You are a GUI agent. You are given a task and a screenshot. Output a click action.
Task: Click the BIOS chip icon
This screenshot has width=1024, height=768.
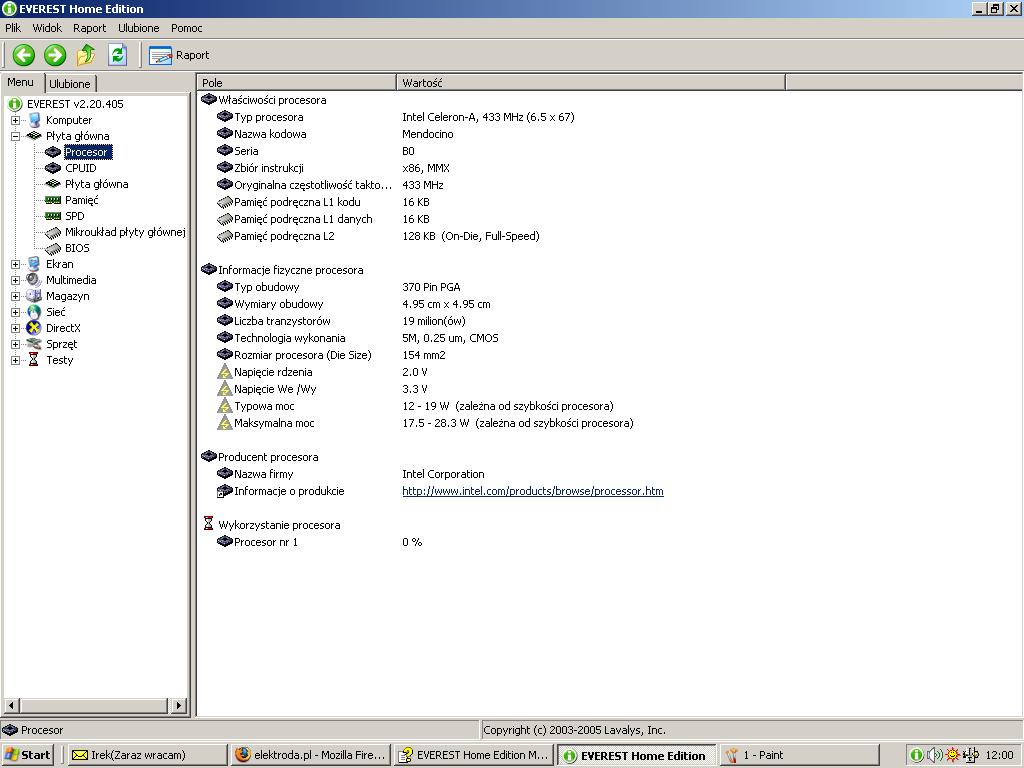click(53, 248)
